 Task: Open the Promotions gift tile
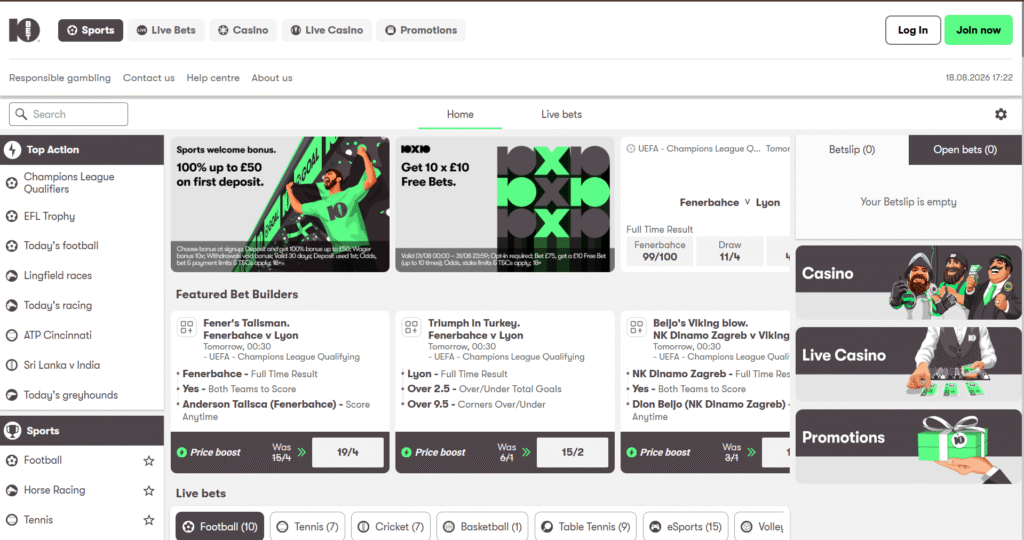point(908,447)
